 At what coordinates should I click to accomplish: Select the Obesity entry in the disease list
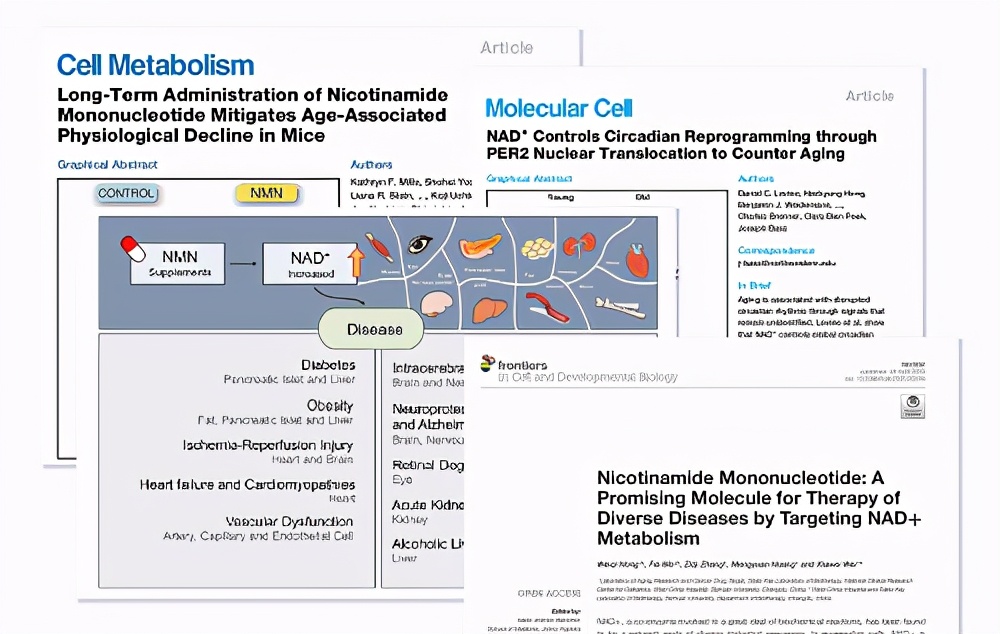pyautogui.click(x=330, y=406)
